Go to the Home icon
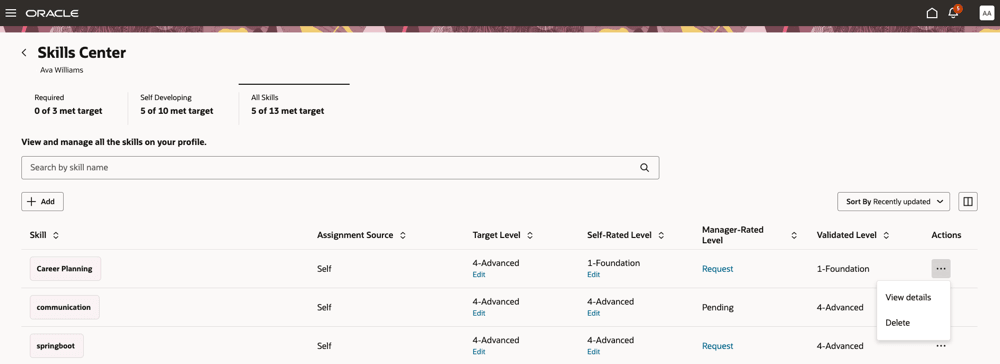 pyautogui.click(x=932, y=13)
